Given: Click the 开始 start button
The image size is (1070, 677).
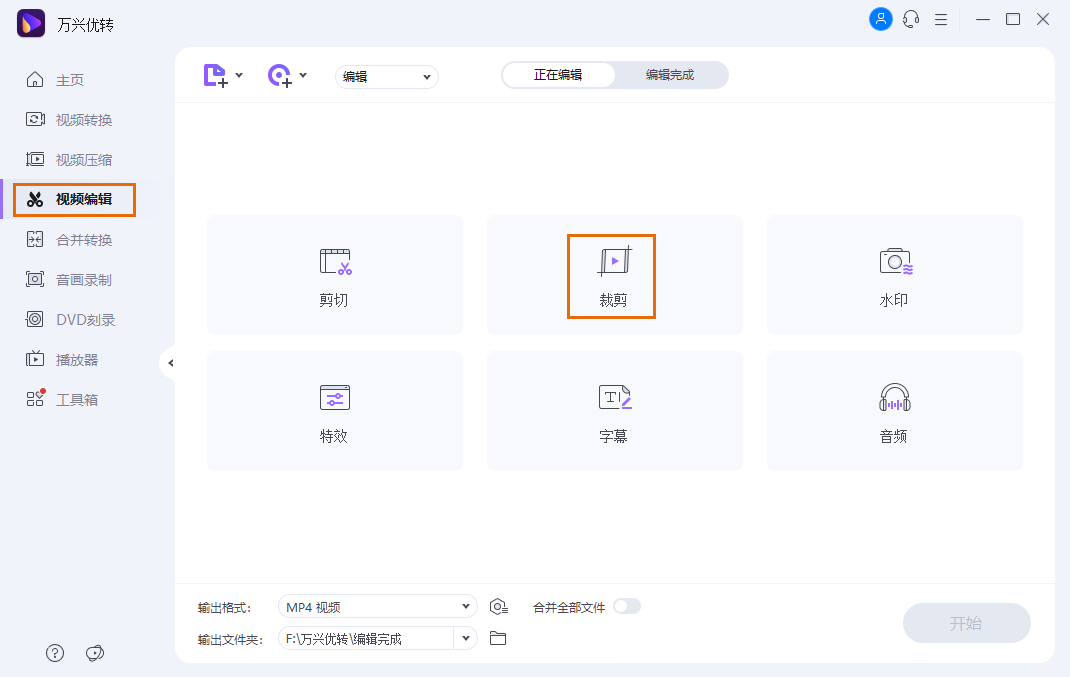Looking at the screenshot, I should pyautogui.click(x=966, y=623).
